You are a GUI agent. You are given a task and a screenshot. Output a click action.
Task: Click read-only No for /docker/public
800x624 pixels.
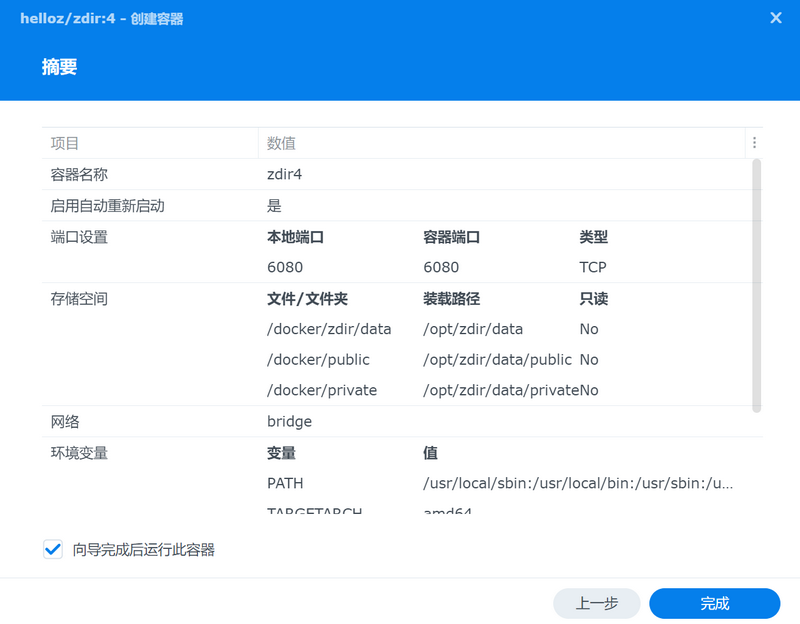[589, 360]
